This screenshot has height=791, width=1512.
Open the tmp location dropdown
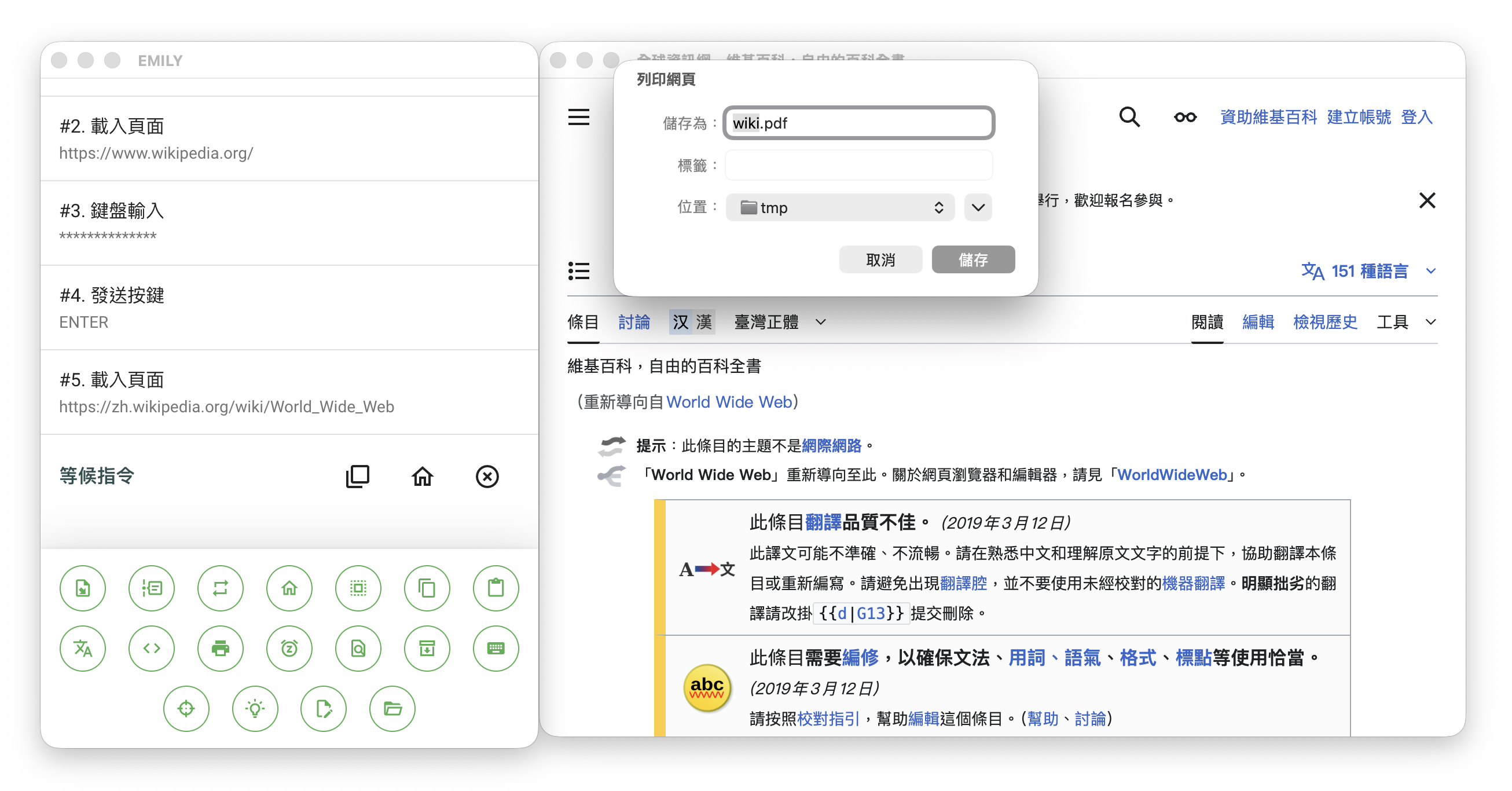click(839, 207)
